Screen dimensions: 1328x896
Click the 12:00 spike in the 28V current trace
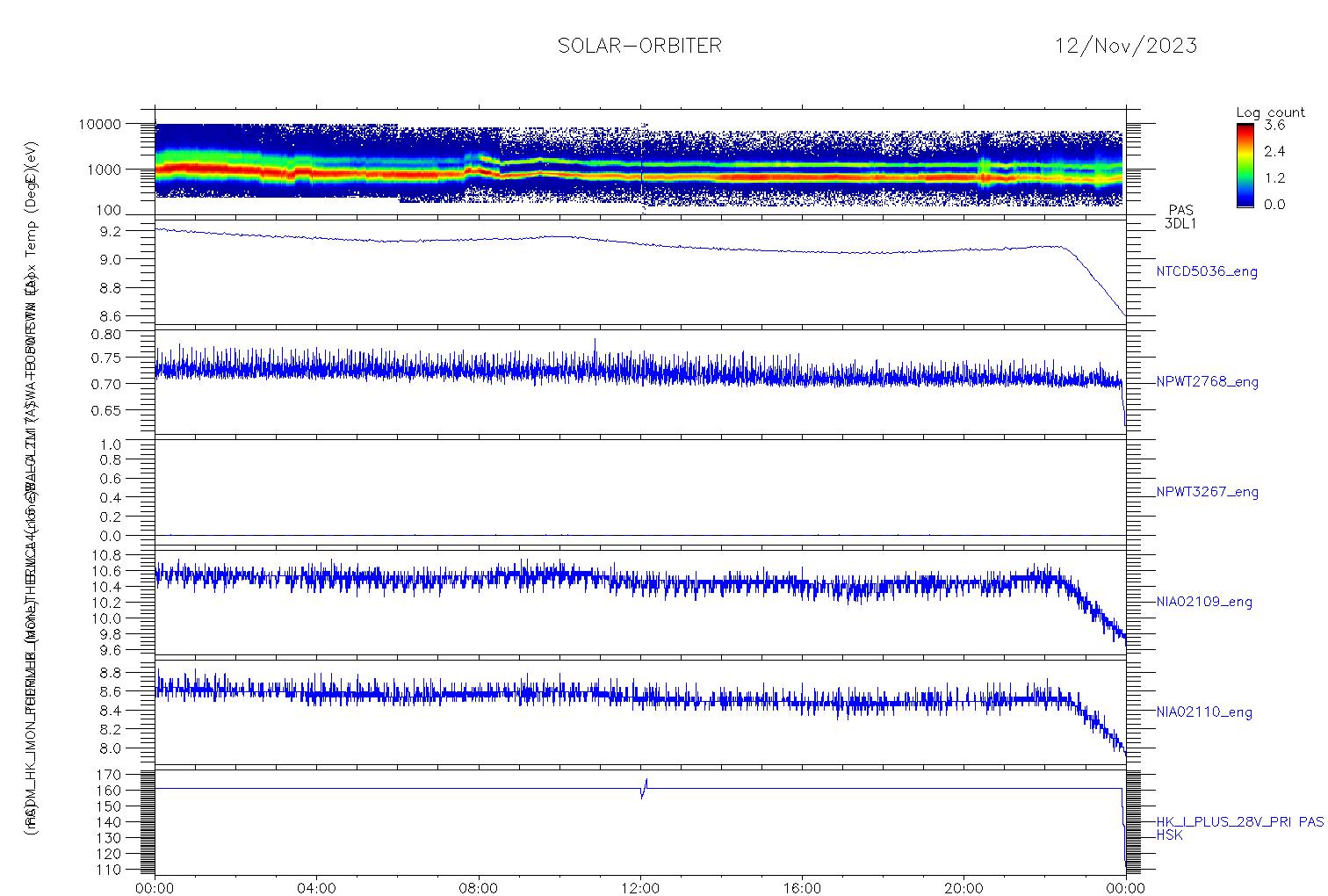(644, 788)
